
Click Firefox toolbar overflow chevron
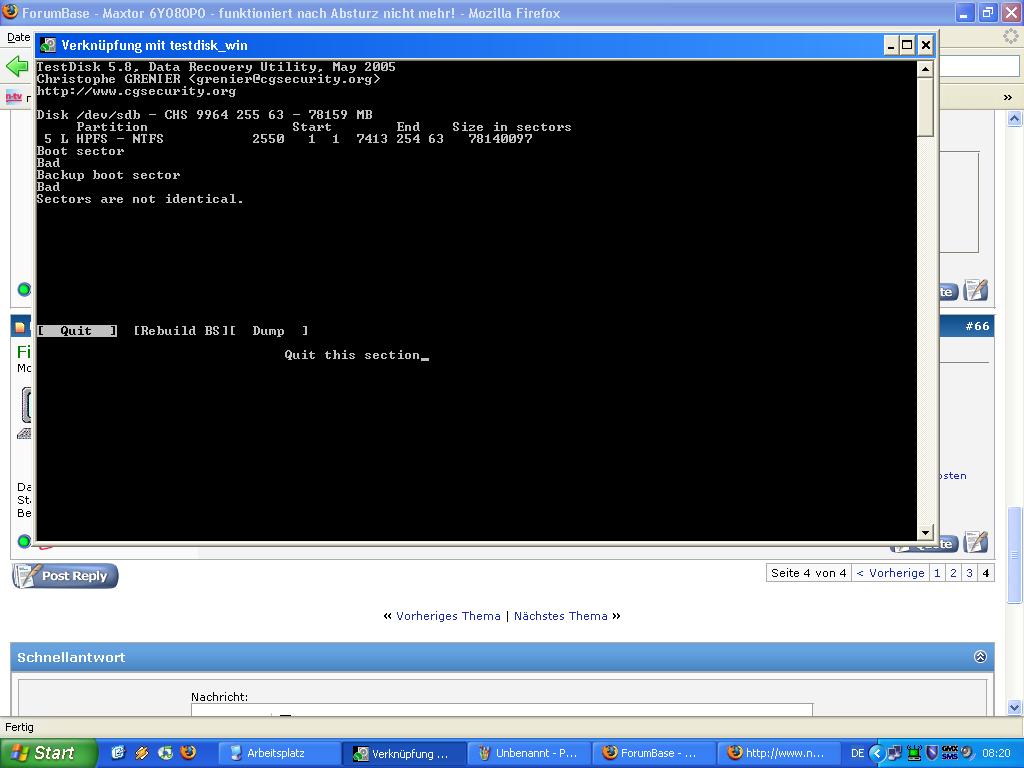(1008, 97)
